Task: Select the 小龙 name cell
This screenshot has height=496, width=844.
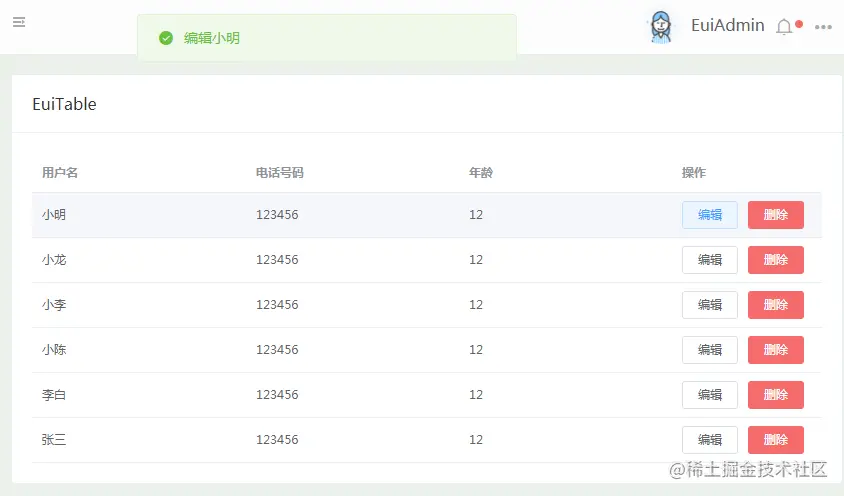Action: point(54,260)
